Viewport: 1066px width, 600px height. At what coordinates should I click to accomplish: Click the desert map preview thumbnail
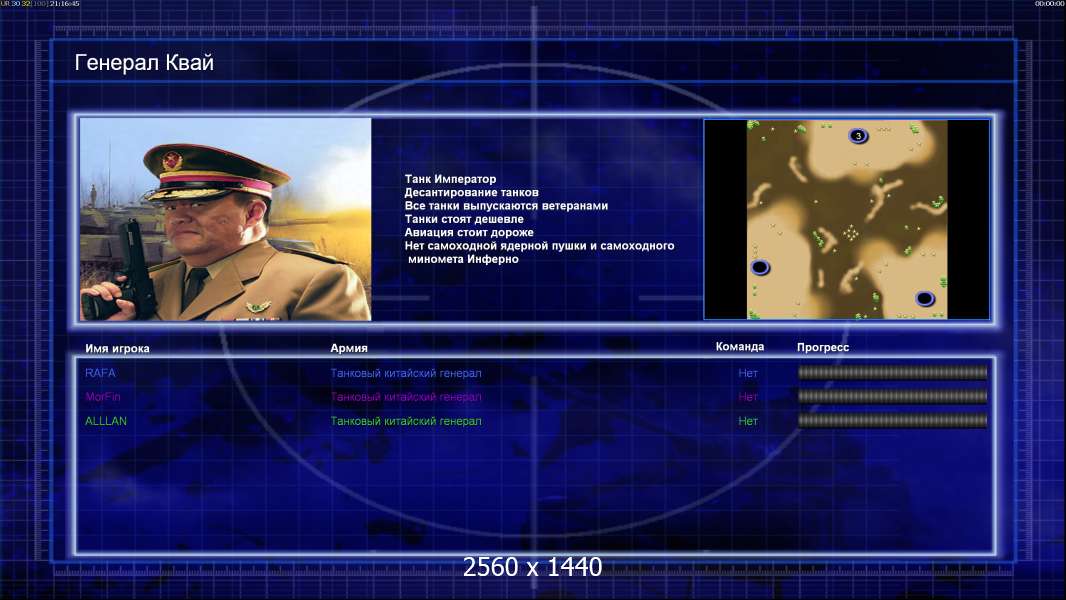[x=846, y=219]
